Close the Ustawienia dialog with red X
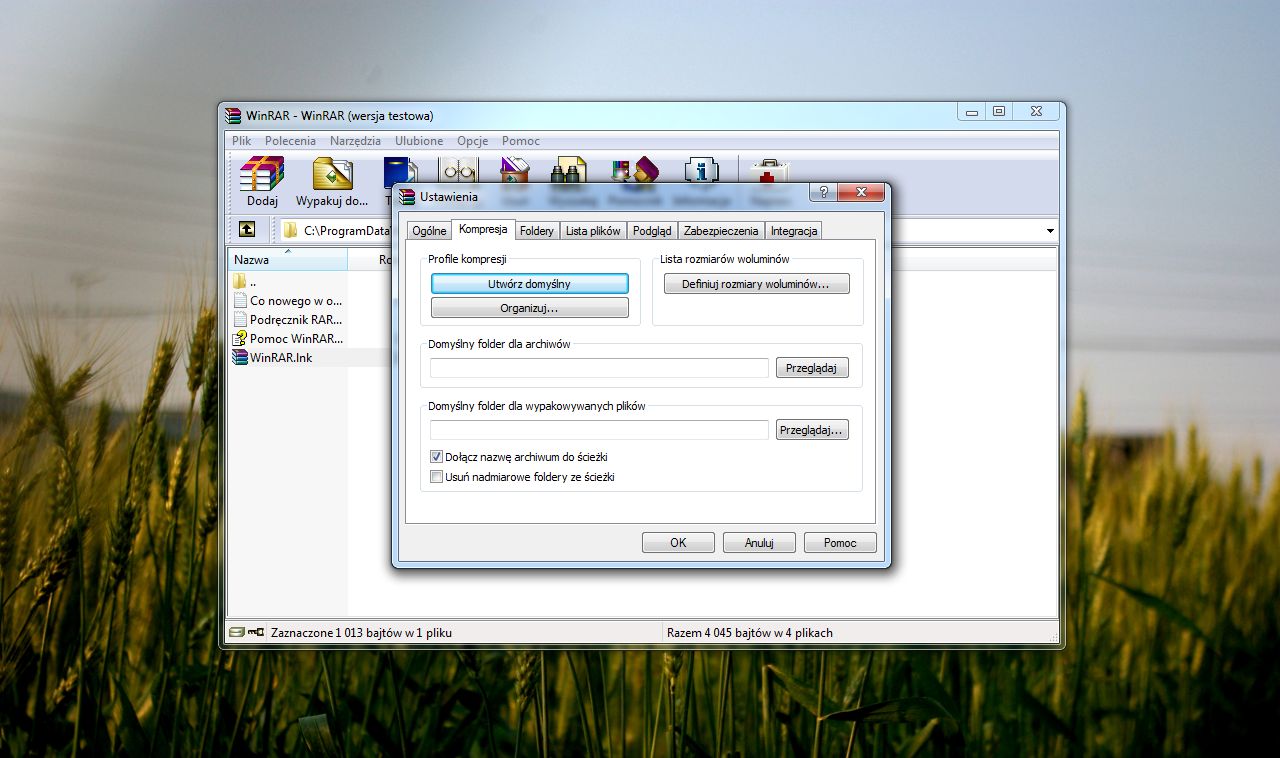Viewport: 1280px width, 758px height. coord(860,193)
